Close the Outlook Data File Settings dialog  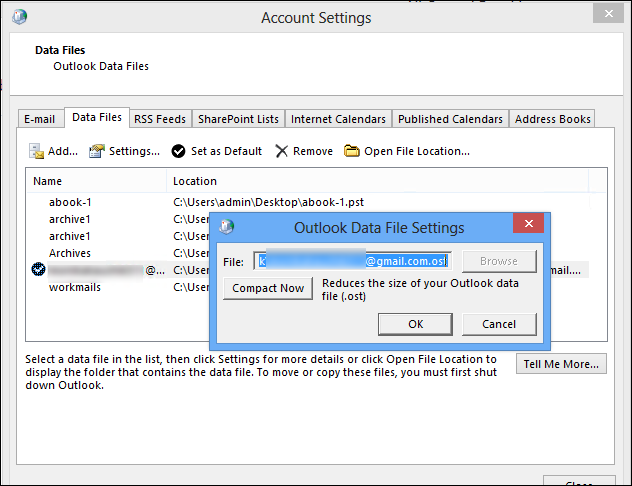pyautogui.click(x=528, y=223)
